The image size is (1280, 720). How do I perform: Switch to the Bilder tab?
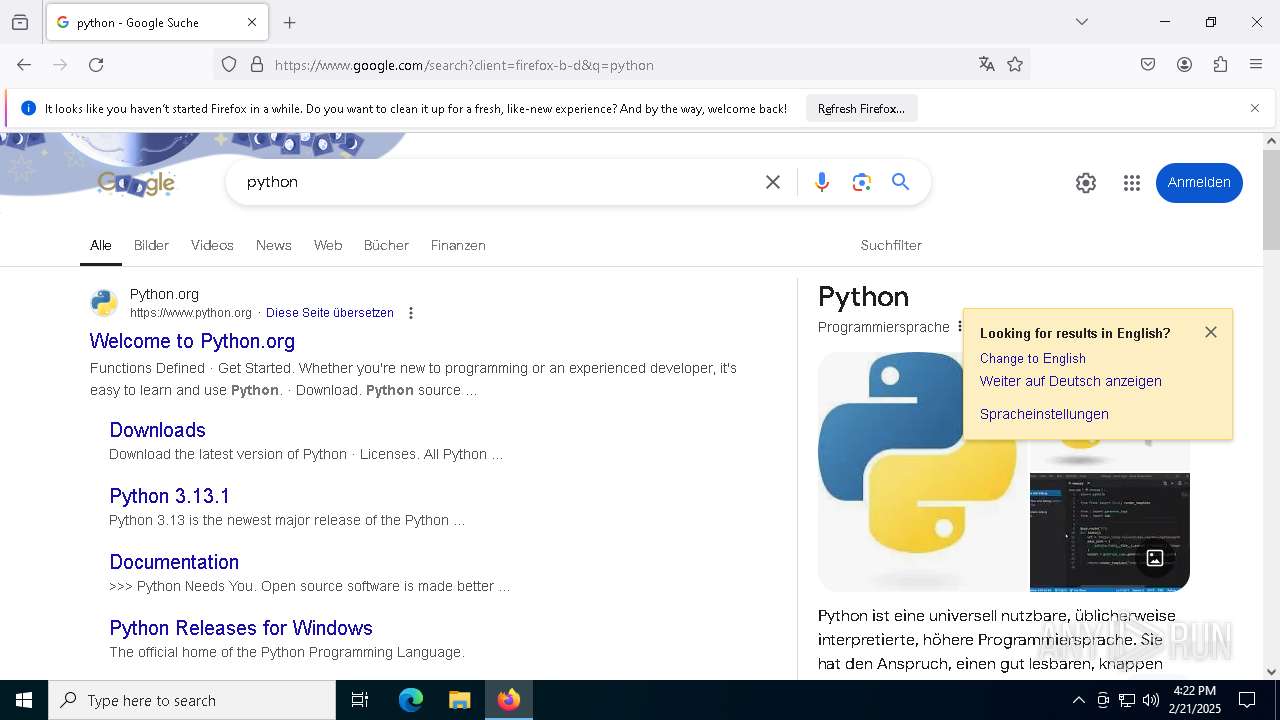pos(151,245)
